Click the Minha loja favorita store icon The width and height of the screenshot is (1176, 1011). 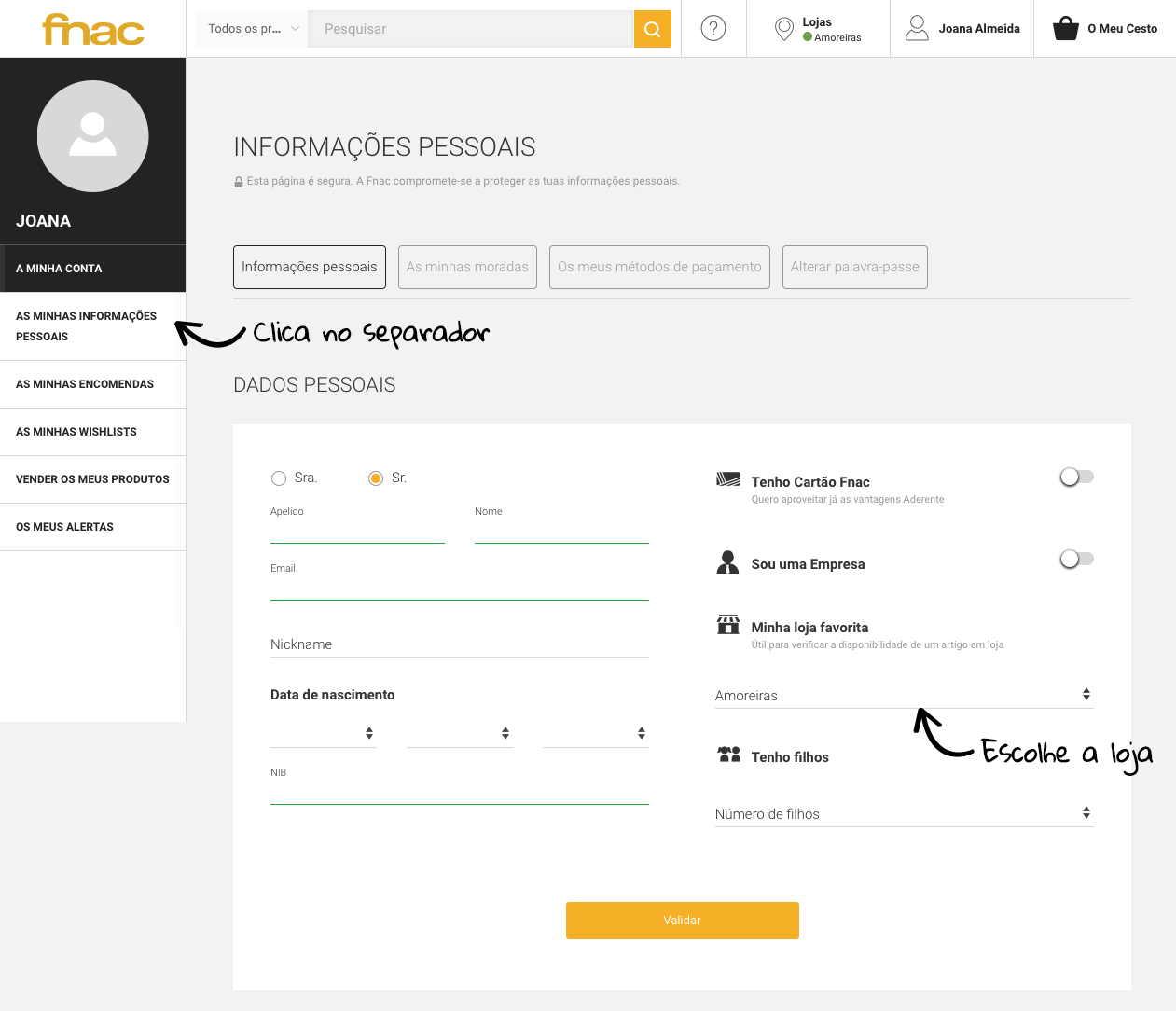(728, 624)
